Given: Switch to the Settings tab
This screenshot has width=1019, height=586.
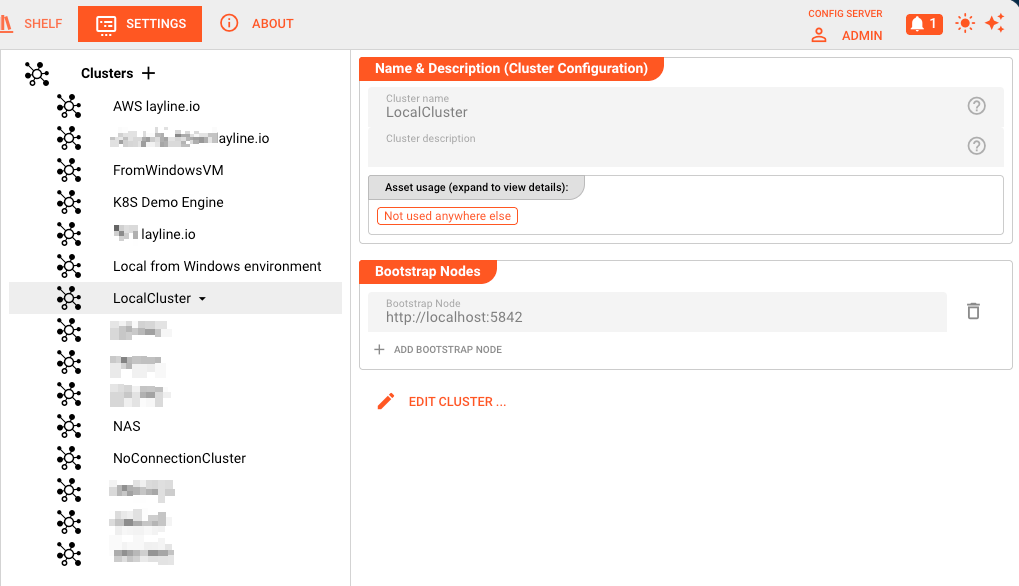Looking at the screenshot, I should pyautogui.click(x=140, y=24).
